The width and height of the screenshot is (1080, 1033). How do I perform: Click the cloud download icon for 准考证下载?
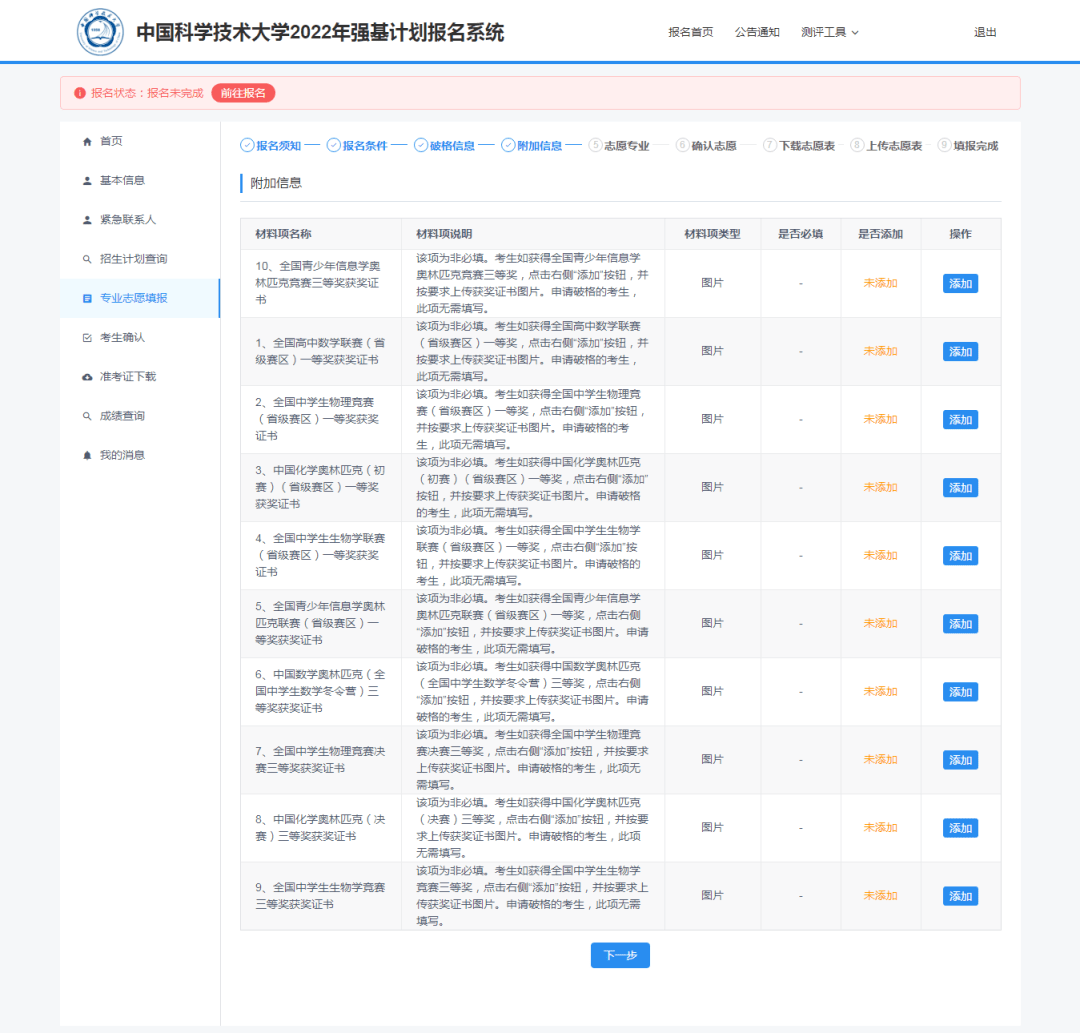(87, 377)
